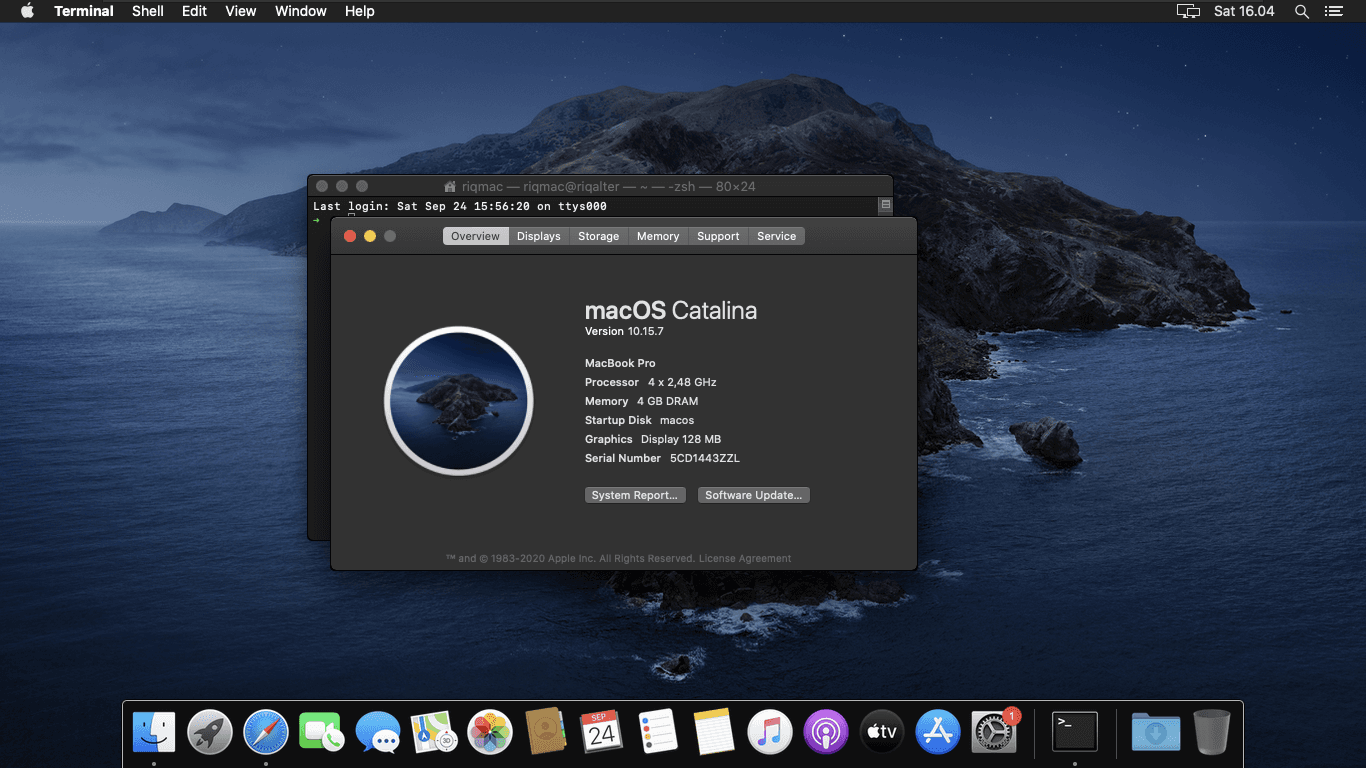1366x768 pixels.
Task: Open Photos app in the Dock
Action: tap(490, 733)
